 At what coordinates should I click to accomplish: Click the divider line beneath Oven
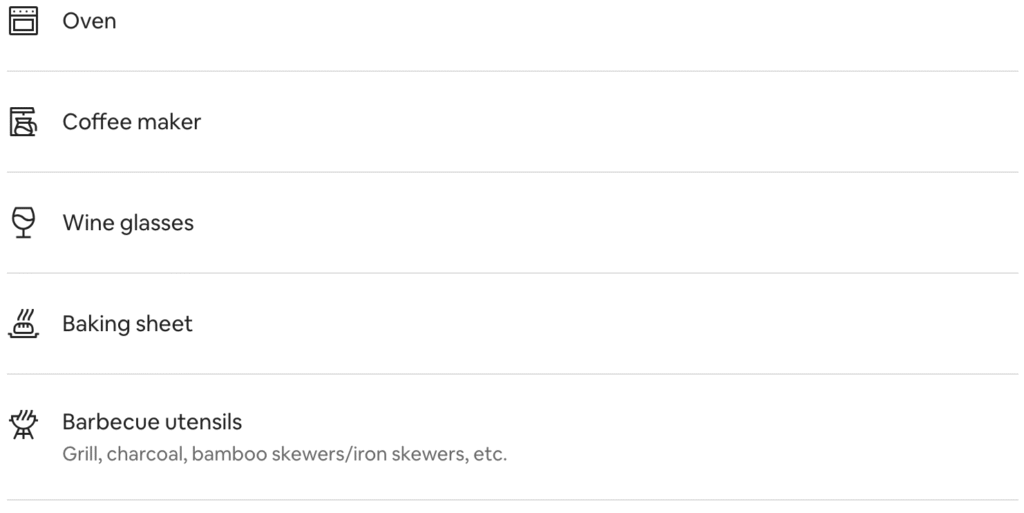pos(512,71)
